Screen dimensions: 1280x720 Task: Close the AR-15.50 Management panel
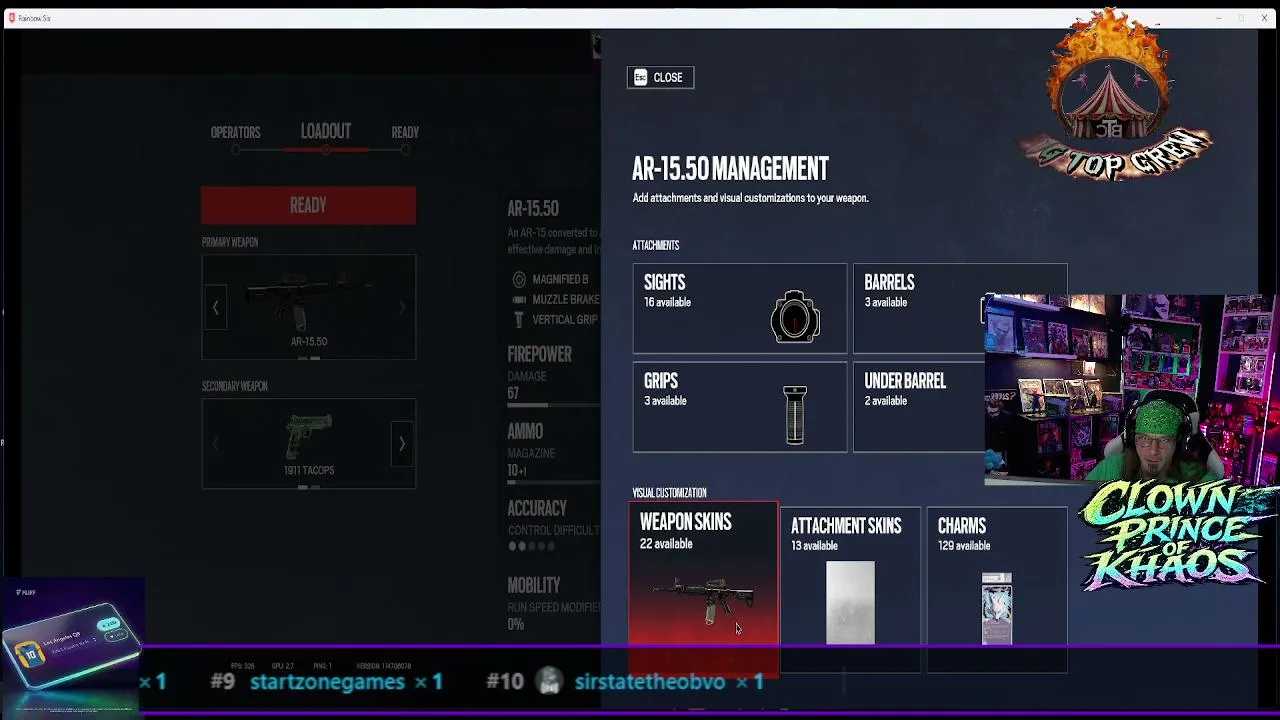pyautogui.click(x=660, y=77)
